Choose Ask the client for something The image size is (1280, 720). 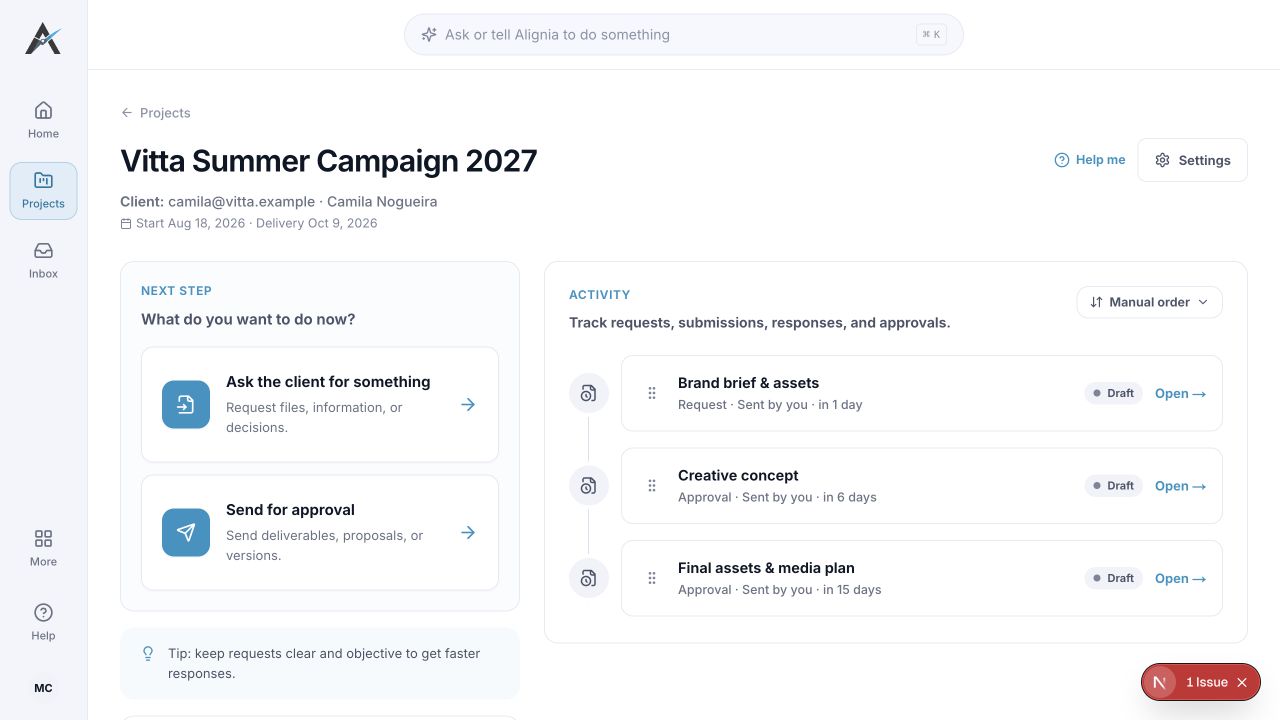320,405
